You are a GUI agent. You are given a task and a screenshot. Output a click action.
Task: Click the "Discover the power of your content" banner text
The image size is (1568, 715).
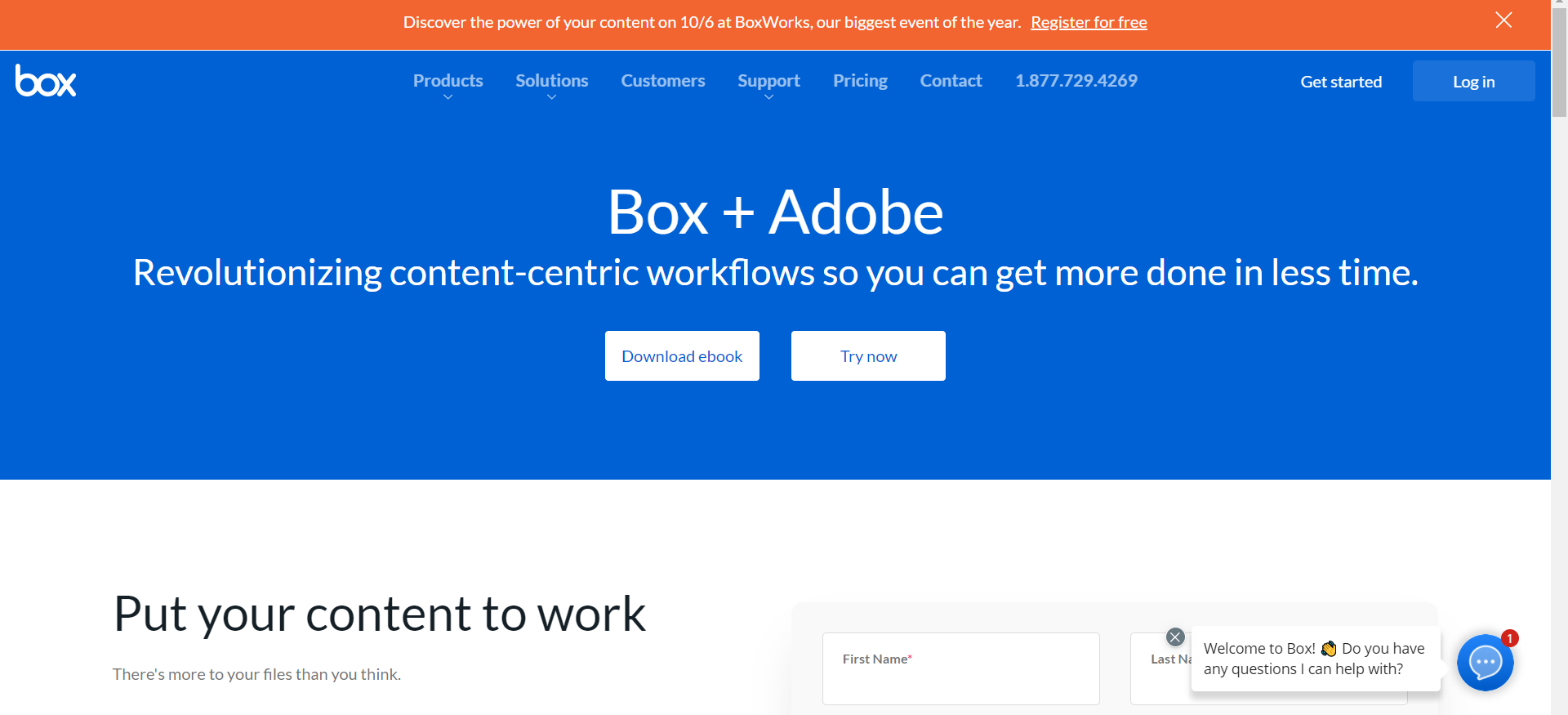click(712, 22)
